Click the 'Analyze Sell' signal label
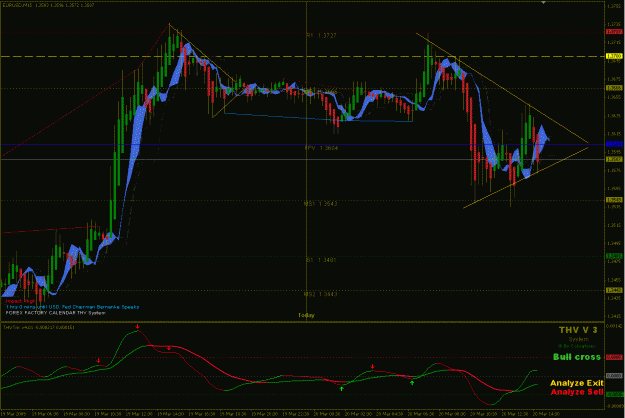The image size is (625, 418). point(577,392)
